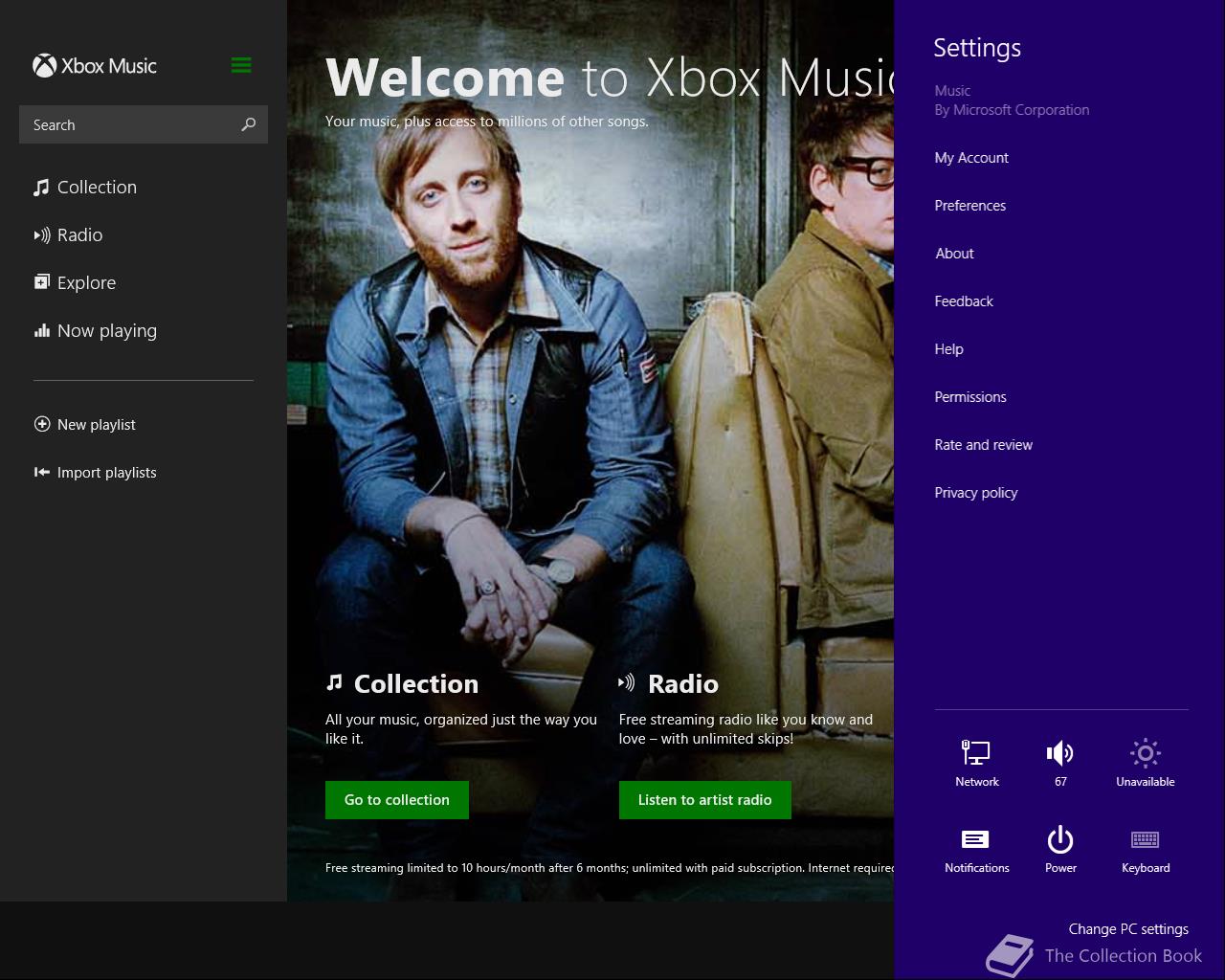Click "By Microsoft Corporation" text
The width and height of the screenshot is (1225, 980).
point(1012,110)
